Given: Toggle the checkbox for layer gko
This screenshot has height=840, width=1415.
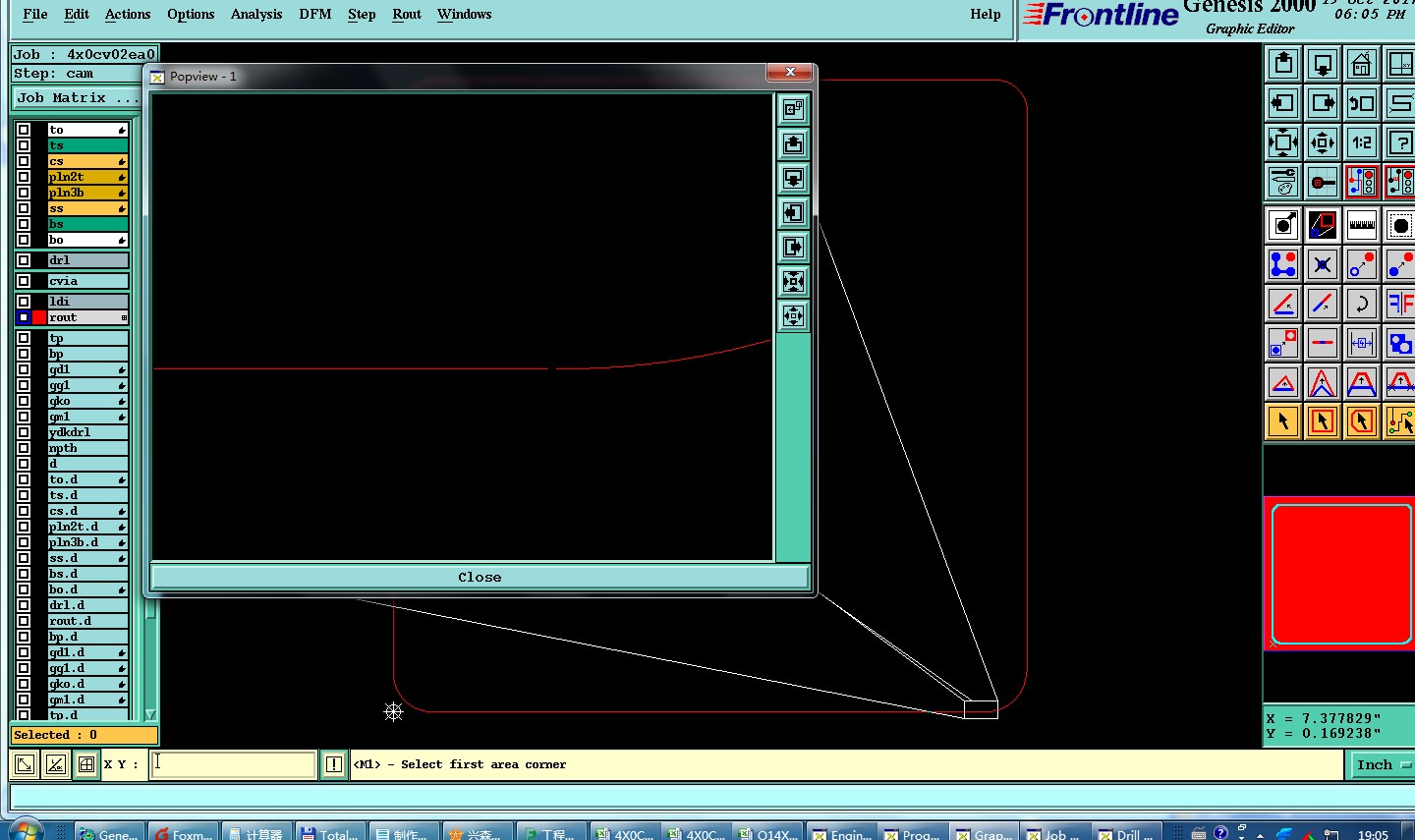Looking at the screenshot, I should [x=24, y=401].
